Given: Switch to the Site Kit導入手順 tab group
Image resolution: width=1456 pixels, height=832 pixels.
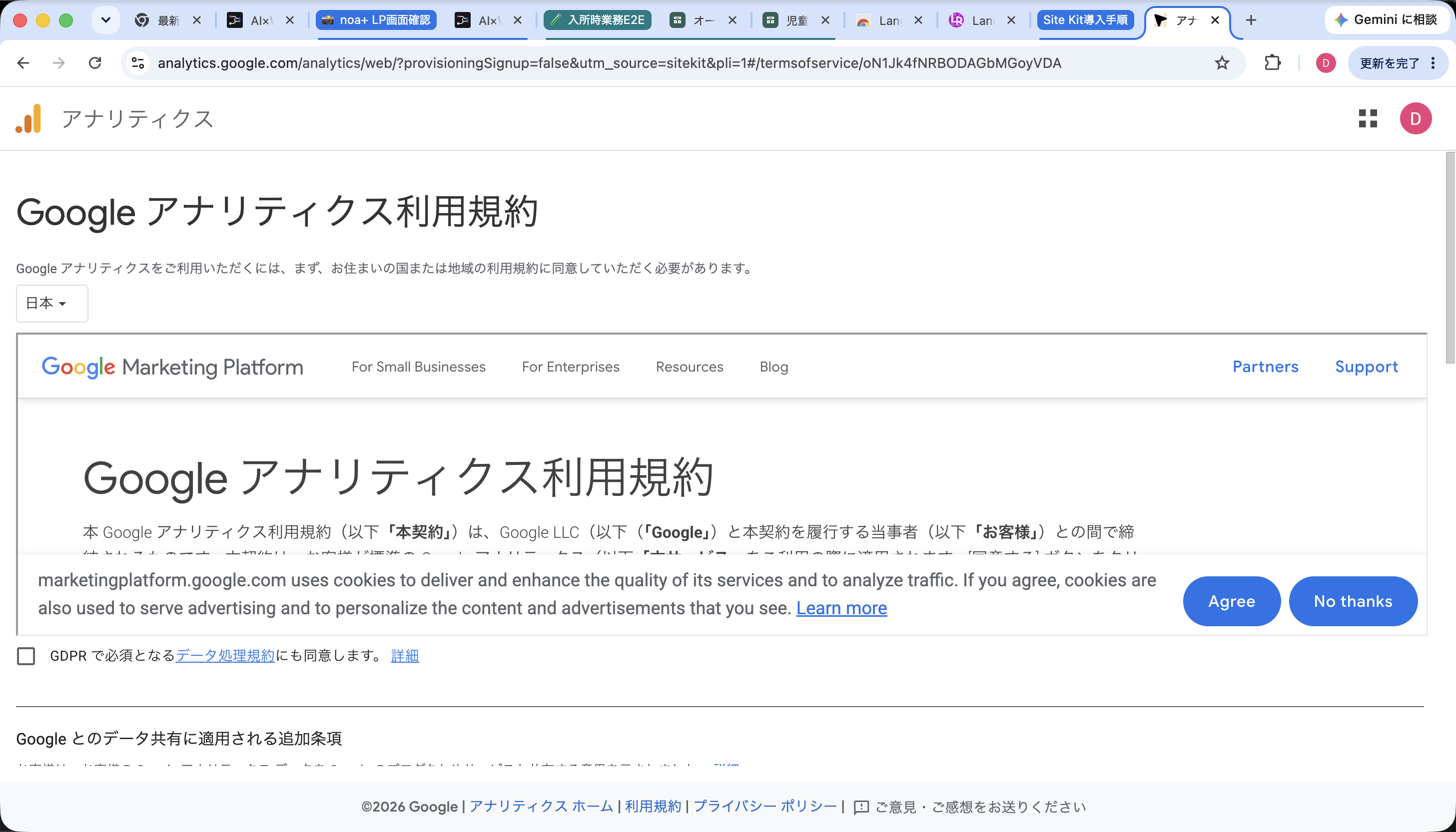Looking at the screenshot, I should point(1086,20).
